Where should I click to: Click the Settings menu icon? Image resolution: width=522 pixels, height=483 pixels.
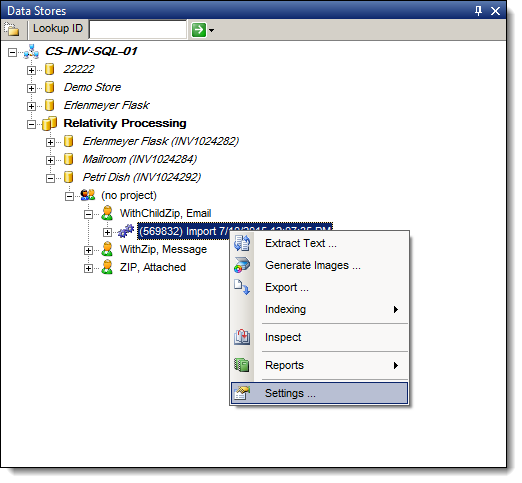242,393
